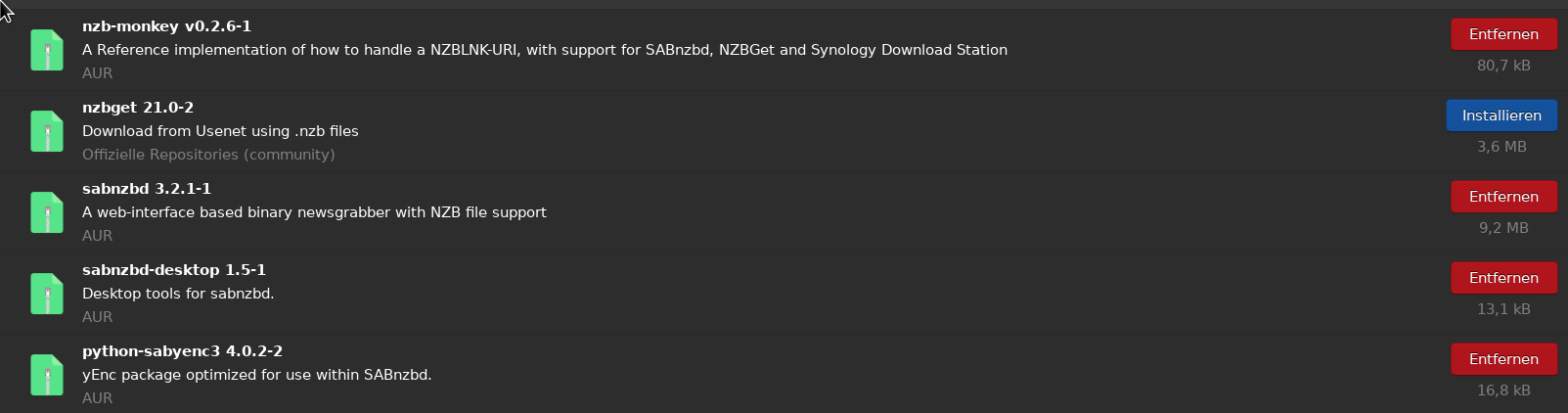Uninstall sabnzbd-desktop via its Entfernen button
The height and width of the screenshot is (413, 1568).
pyautogui.click(x=1503, y=278)
